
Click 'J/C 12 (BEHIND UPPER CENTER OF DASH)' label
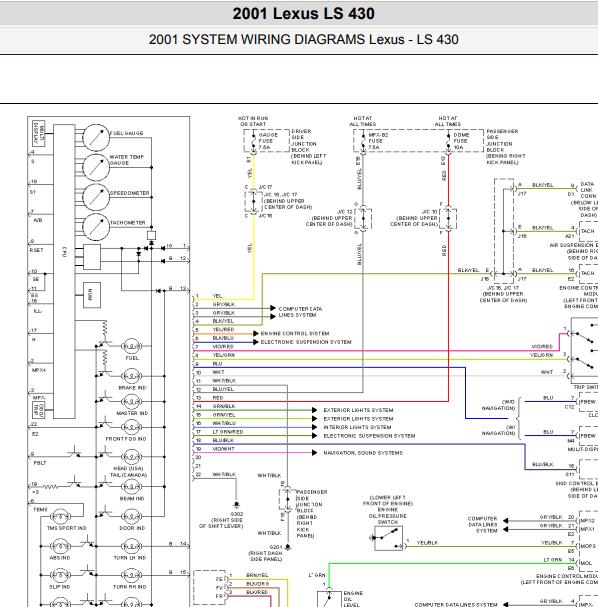(x=329, y=218)
